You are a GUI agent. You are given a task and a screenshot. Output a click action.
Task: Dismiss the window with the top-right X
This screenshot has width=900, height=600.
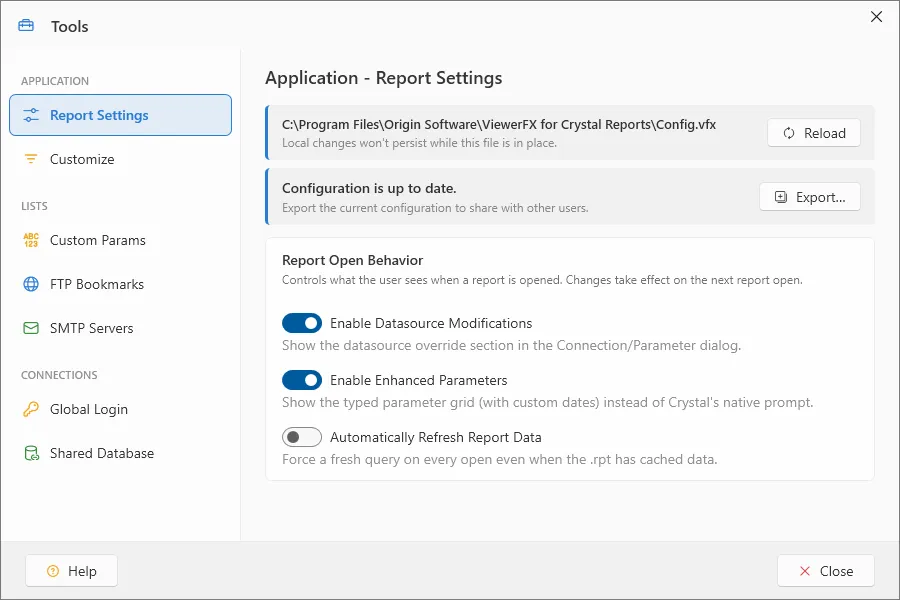[x=876, y=17]
